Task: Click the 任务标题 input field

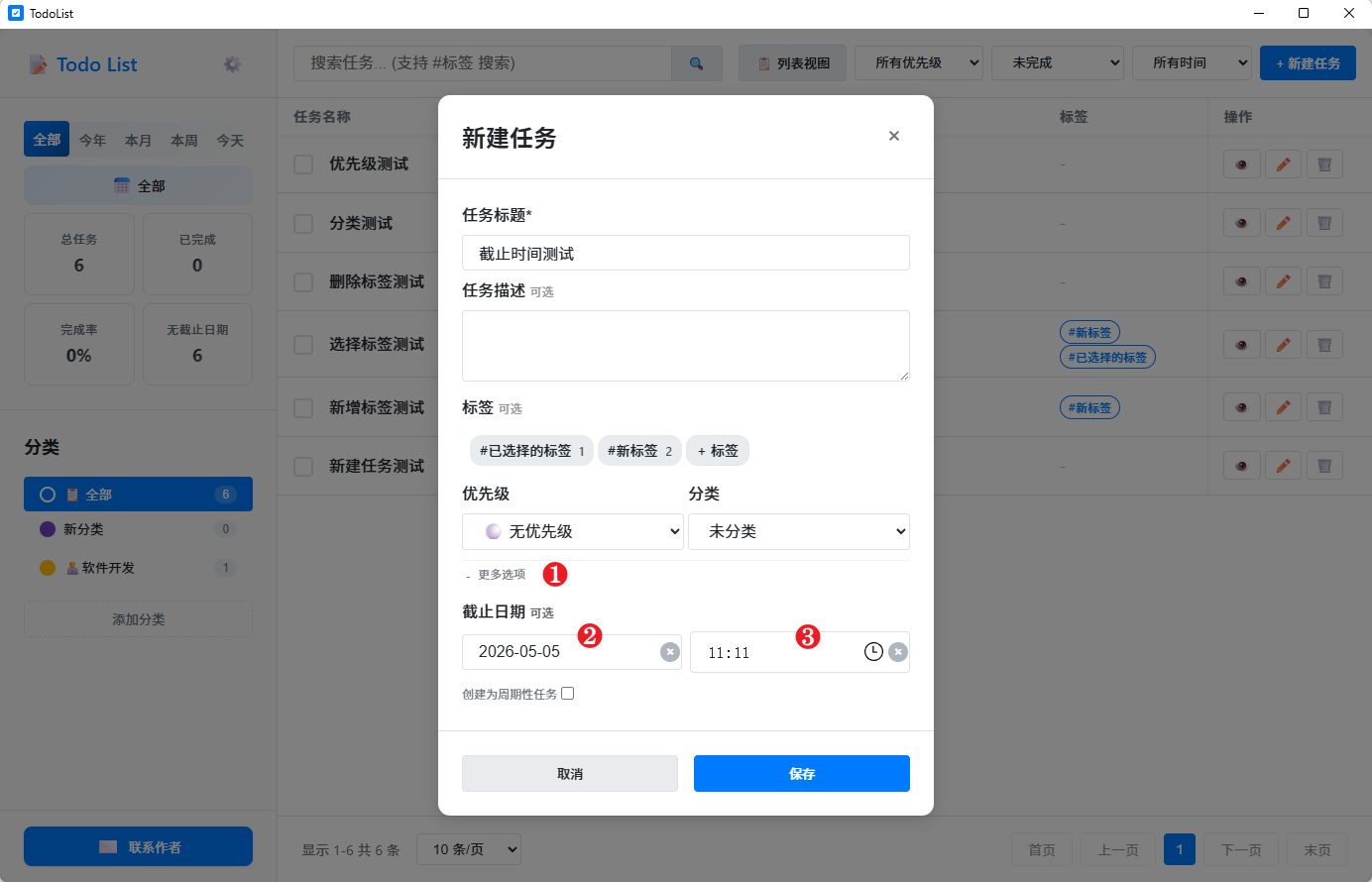Action: (x=686, y=253)
